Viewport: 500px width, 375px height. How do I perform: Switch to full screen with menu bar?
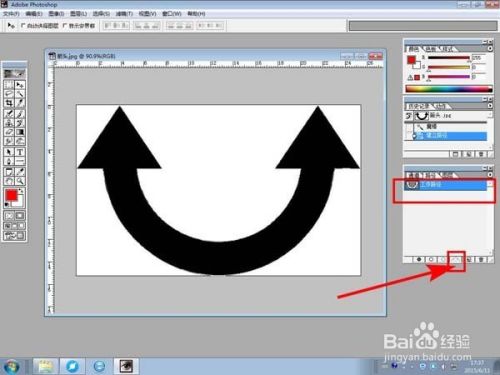click(14, 226)
